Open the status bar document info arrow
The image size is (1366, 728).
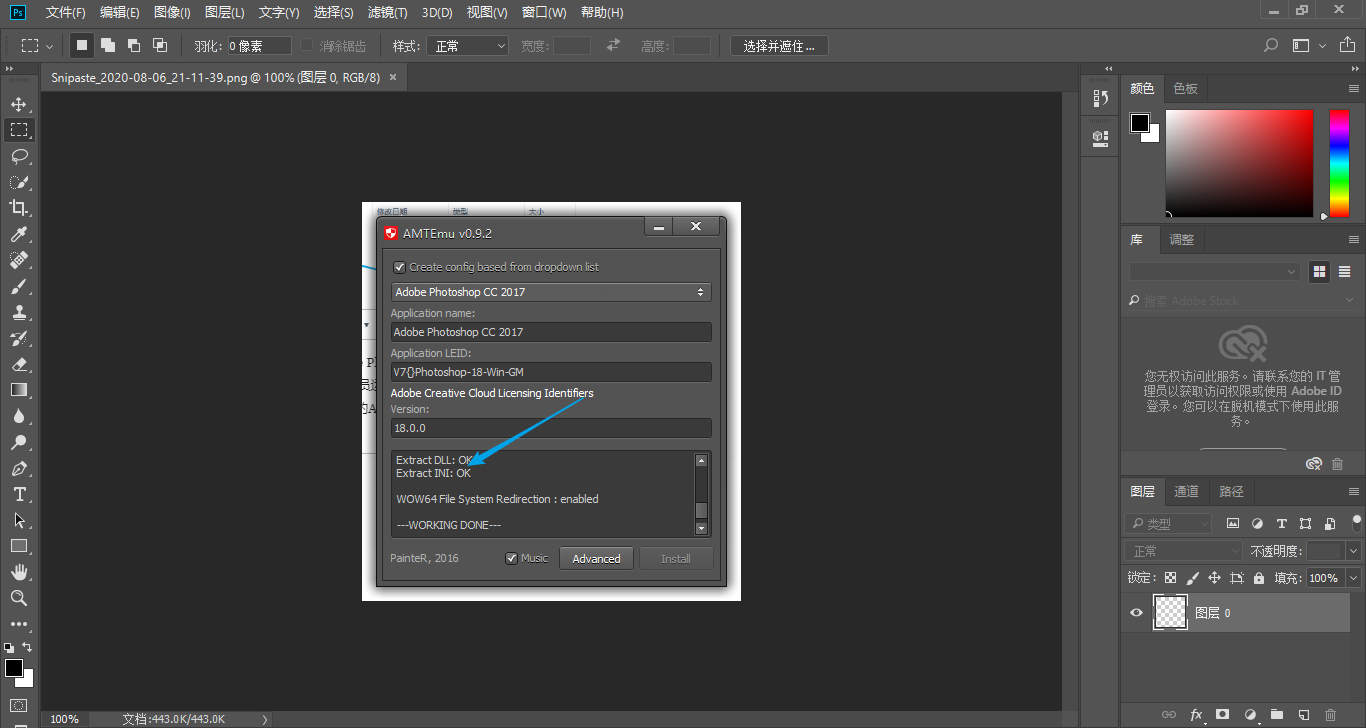pos(265,719)
